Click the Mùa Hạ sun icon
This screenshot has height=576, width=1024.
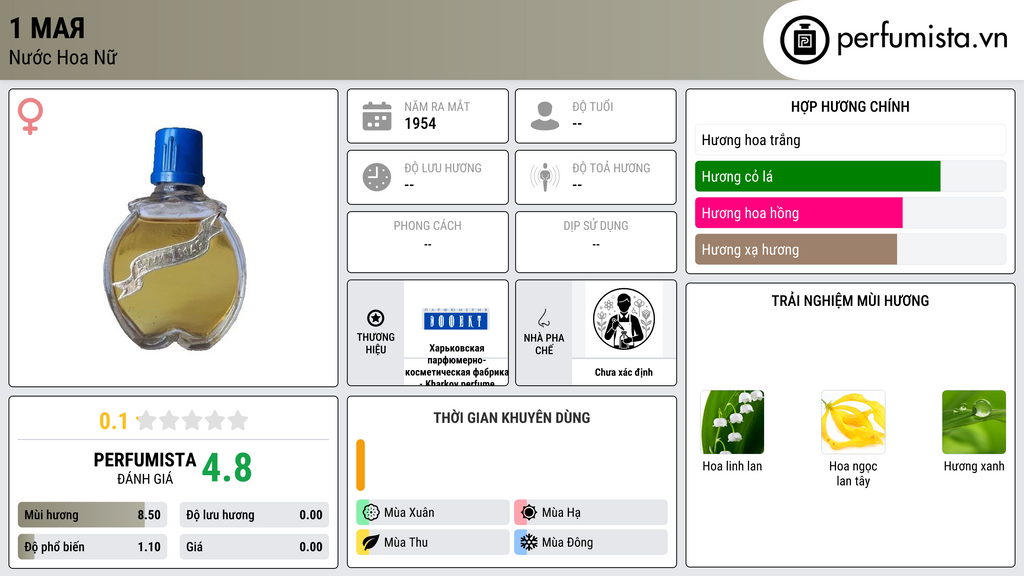(x=529, y=512)
